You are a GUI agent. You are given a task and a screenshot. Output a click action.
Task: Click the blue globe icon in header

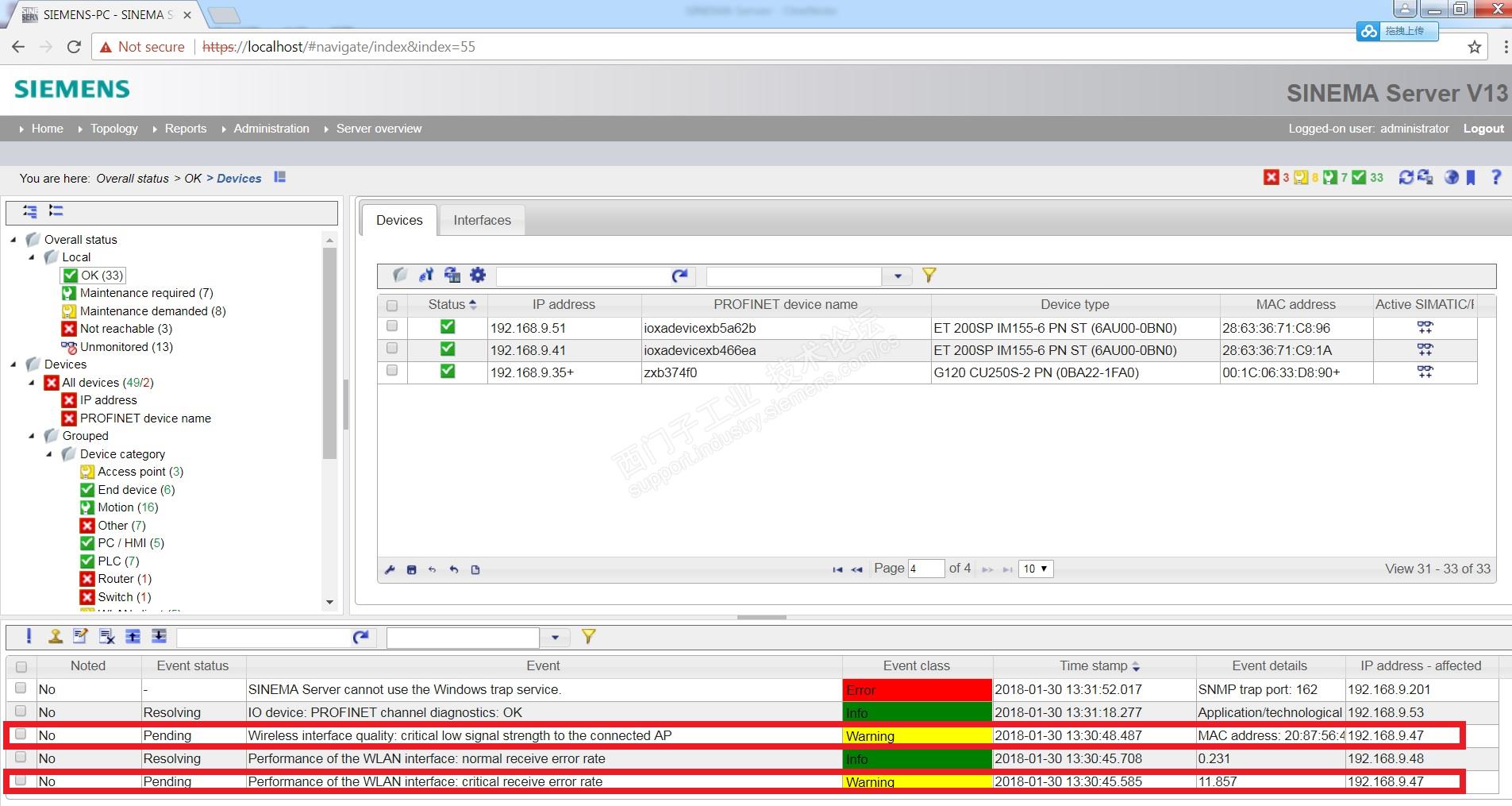(1451, 178)
